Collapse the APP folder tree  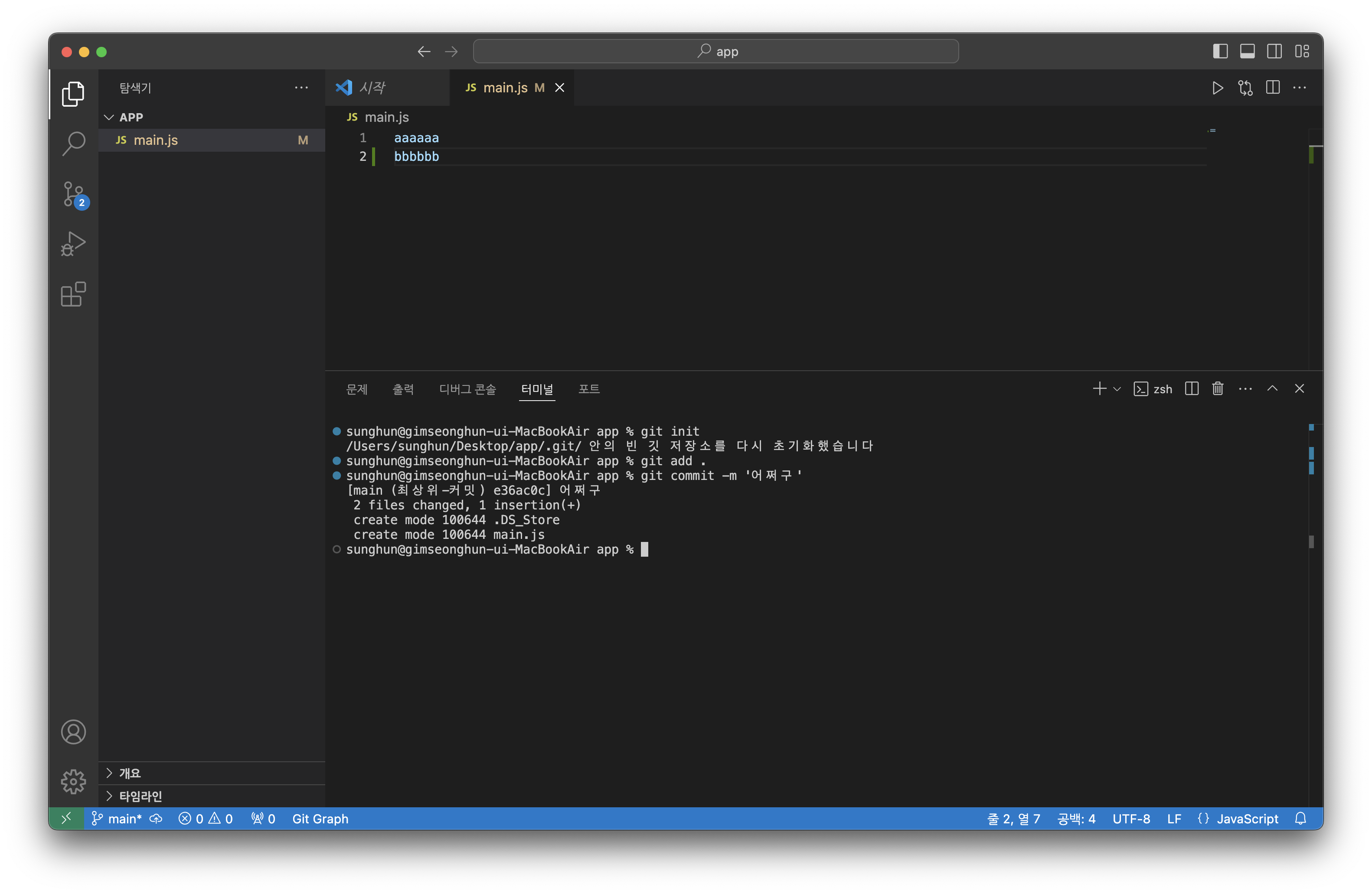click(x=109, y=117)
